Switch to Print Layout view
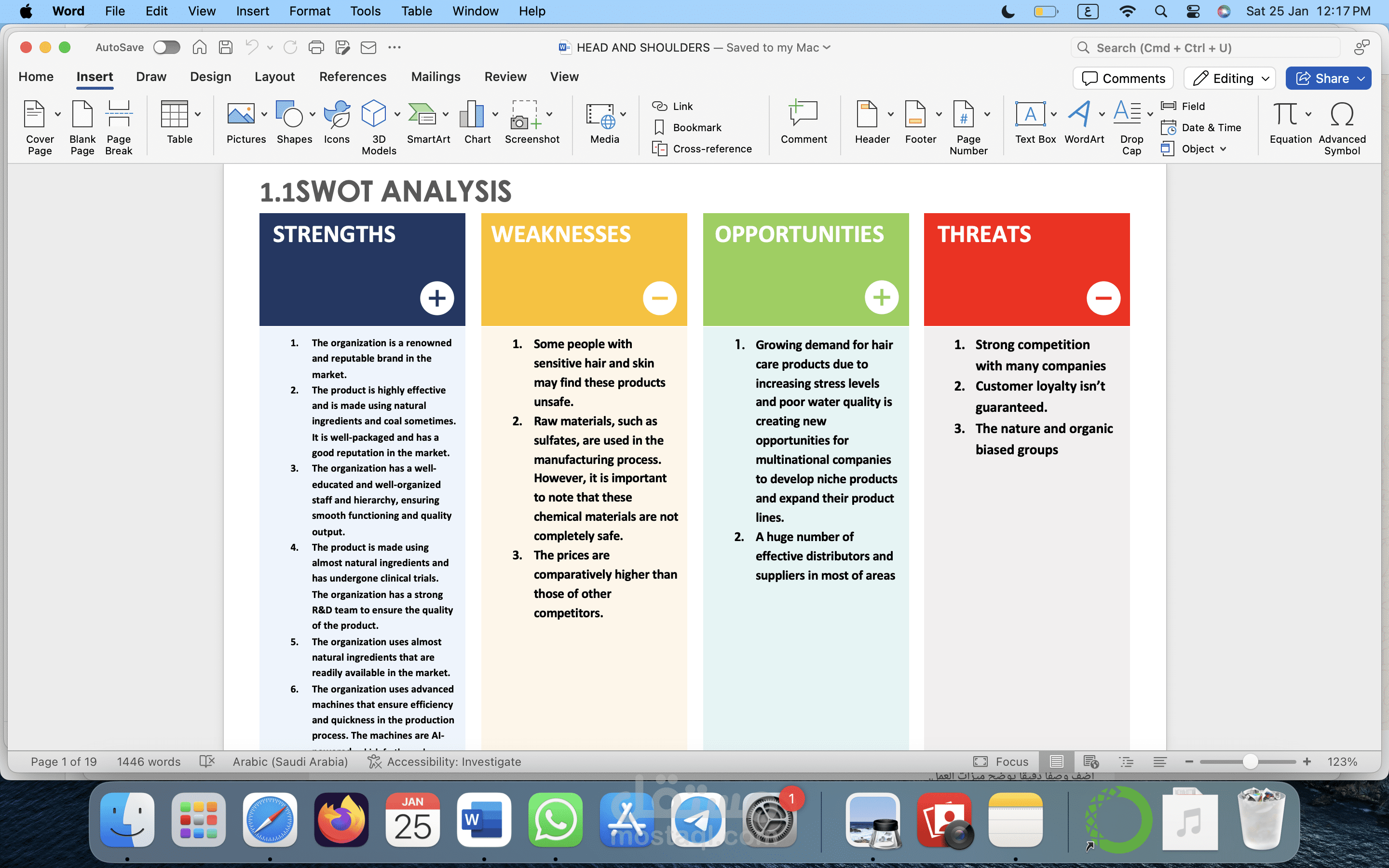 click(1057, 762)
